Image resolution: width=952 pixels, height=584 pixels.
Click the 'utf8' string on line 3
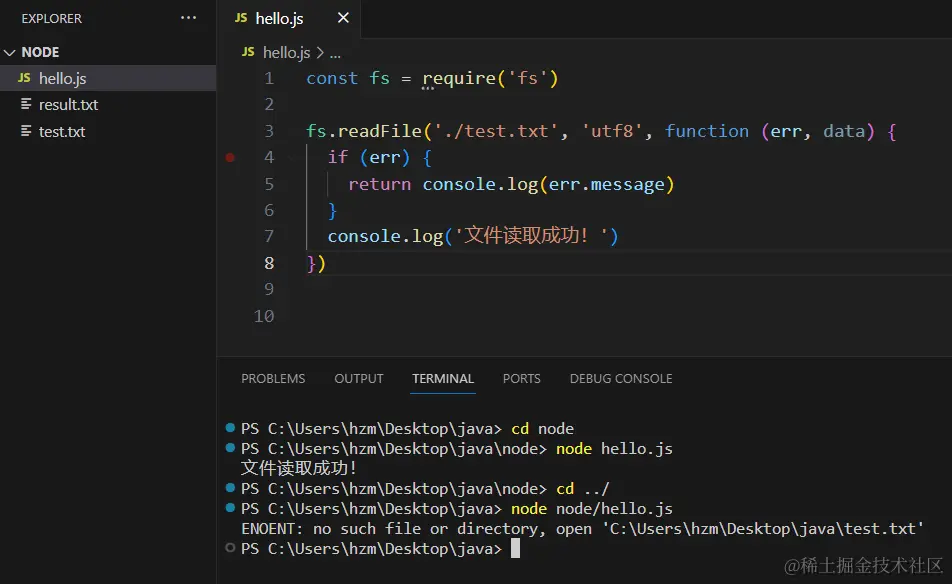tap(612, 131)
